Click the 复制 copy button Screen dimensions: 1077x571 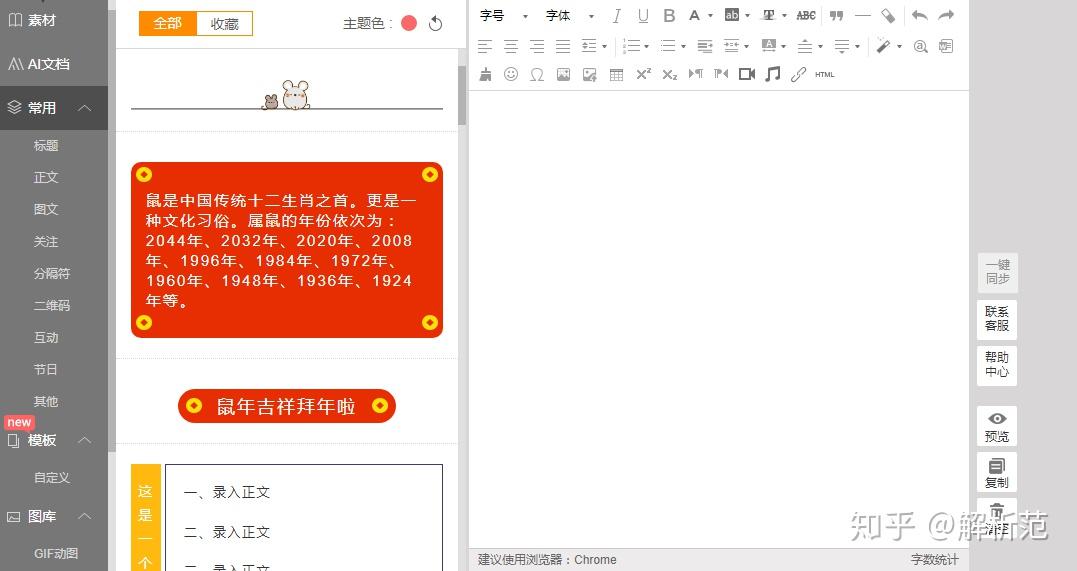[x=997, y=472]
